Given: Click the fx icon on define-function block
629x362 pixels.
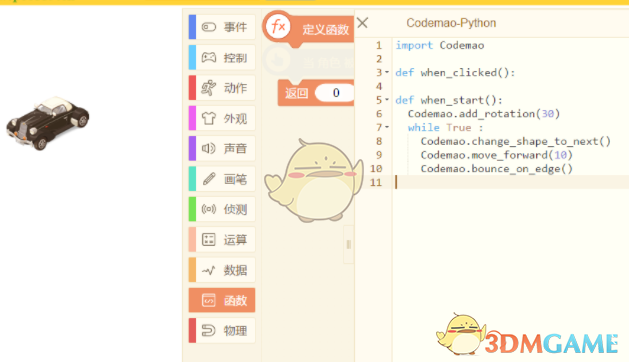Looking at the screenshot, I should [x=278, y=27].
